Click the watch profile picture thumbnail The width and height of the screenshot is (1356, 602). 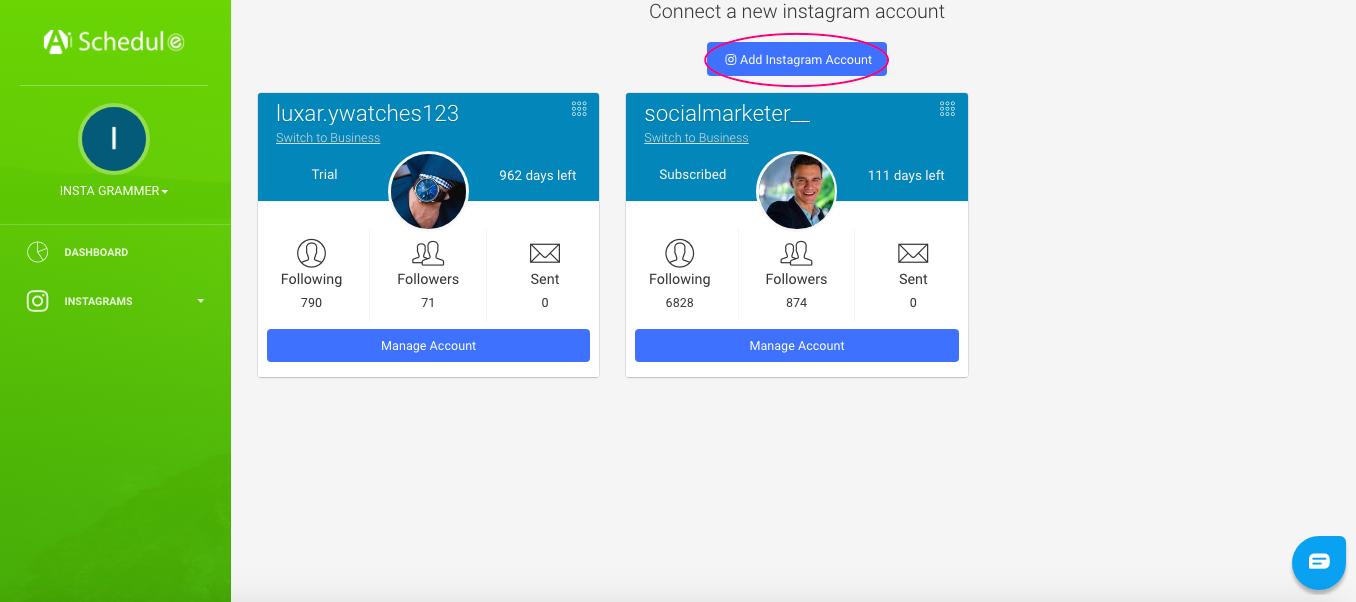pyautogui.click(x=428, y=191)
